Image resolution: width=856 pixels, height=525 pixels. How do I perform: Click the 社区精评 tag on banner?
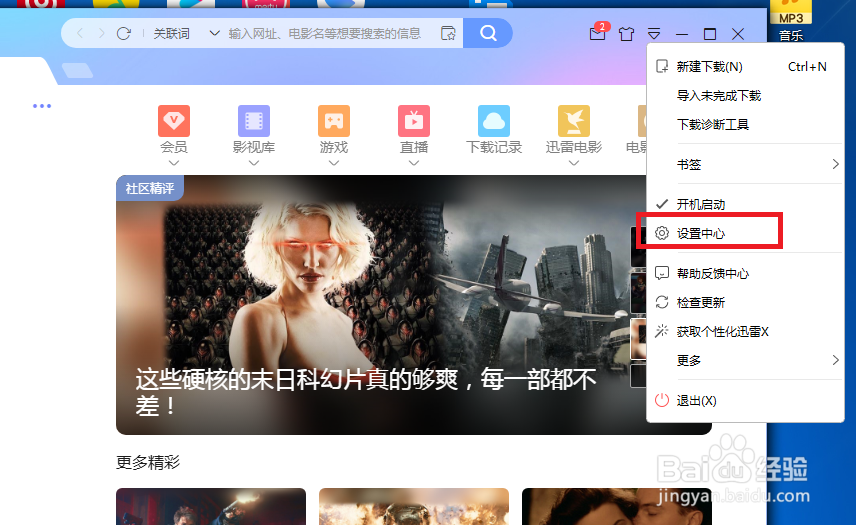150,188
